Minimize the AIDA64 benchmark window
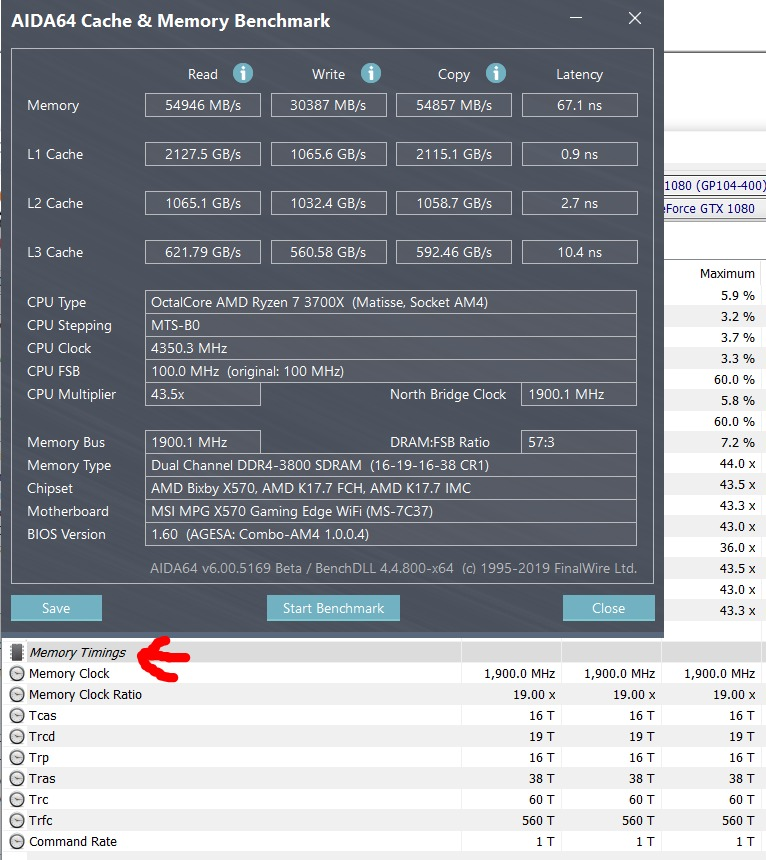The width and height of the screenshot is (766, 860). click(576, 18)
